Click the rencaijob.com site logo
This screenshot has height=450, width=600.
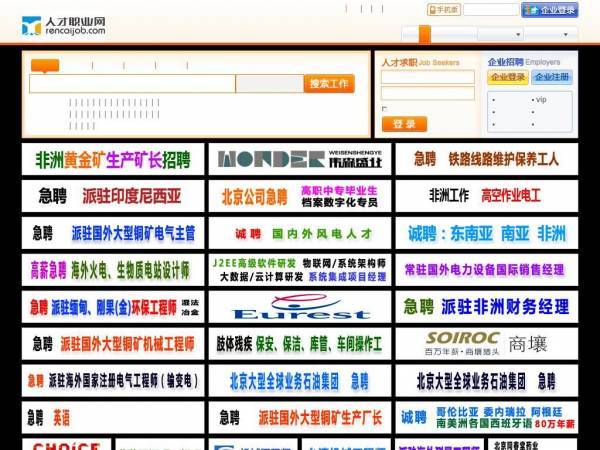click(x=64, y=26)
